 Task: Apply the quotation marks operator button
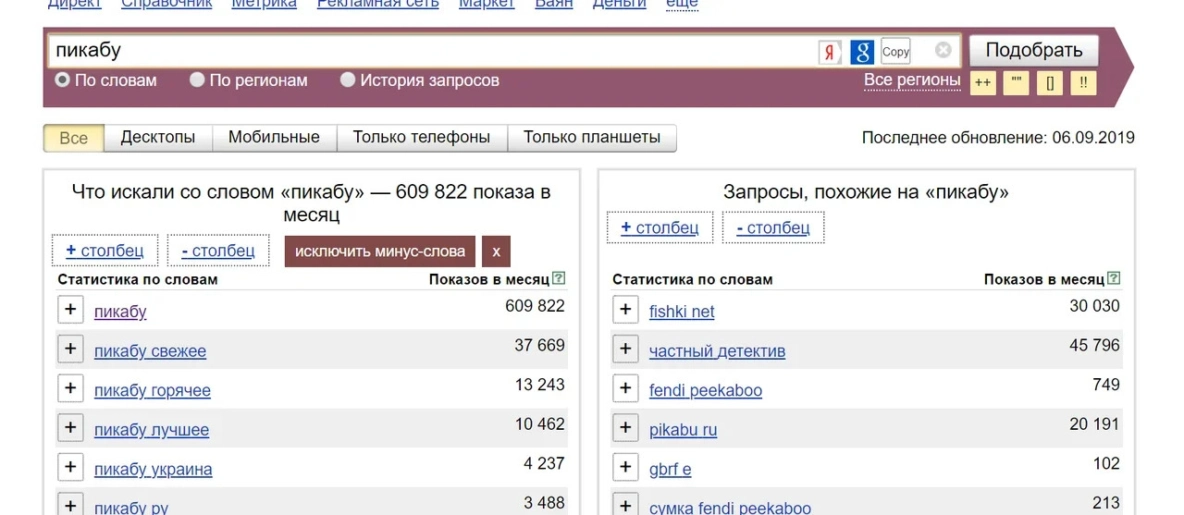pyautogui.click(x=1016, y=83)
